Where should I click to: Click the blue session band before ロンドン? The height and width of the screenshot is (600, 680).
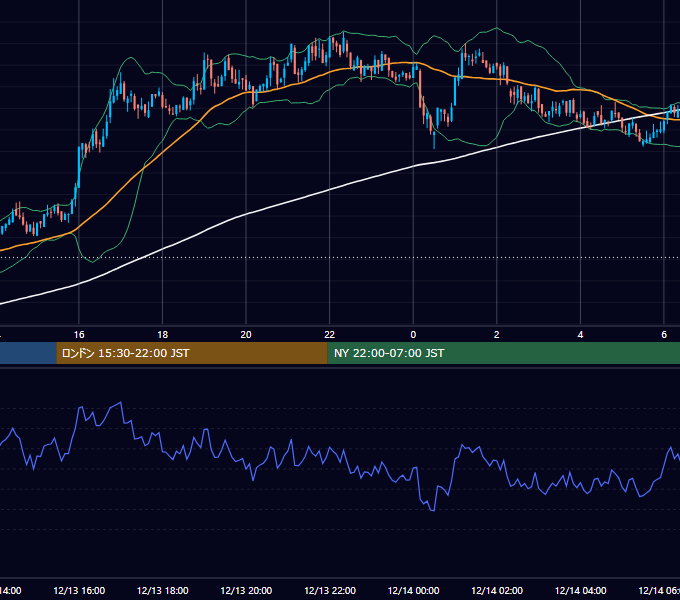pos(28,353)
